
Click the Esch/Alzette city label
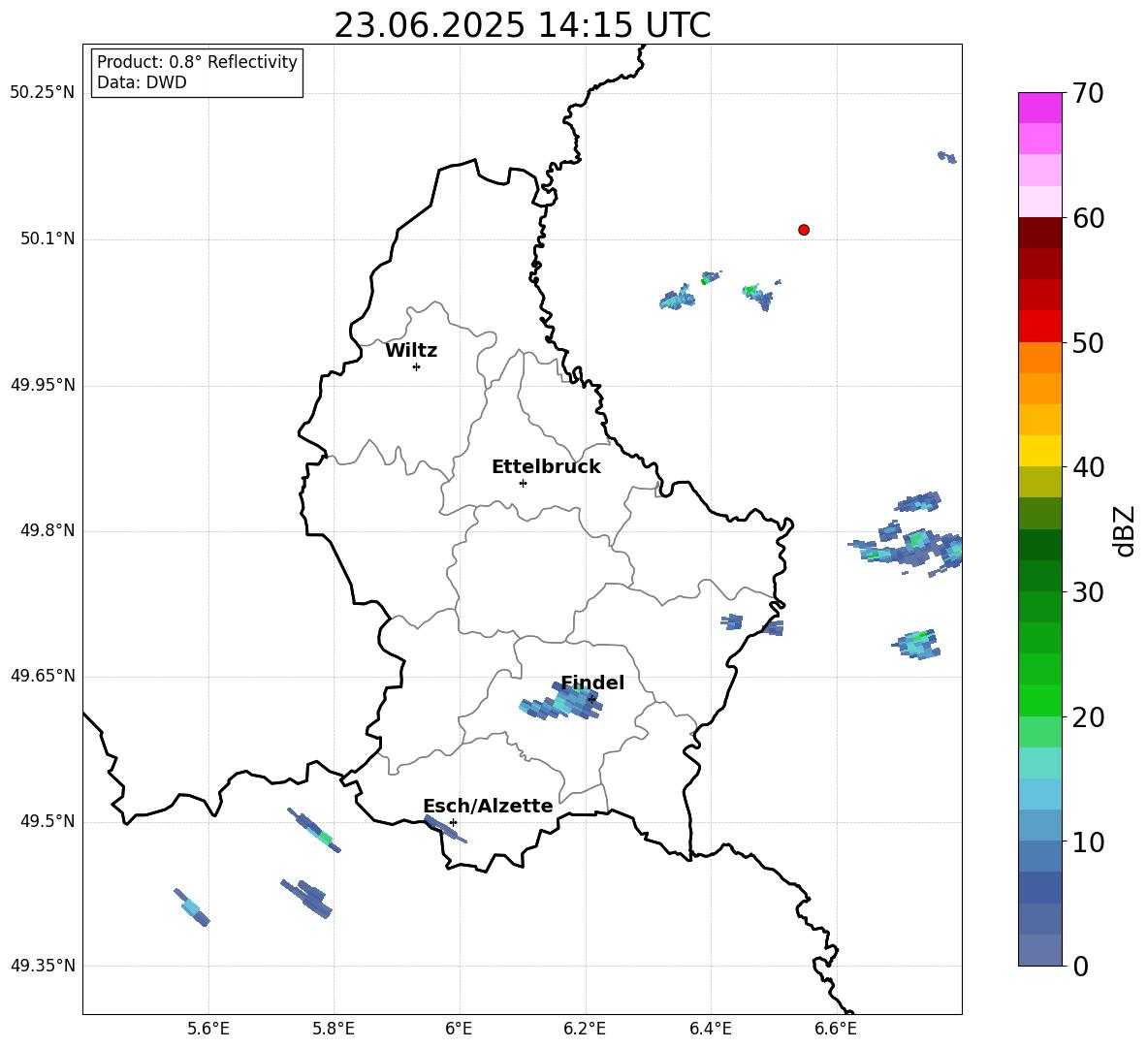point(488,806)
